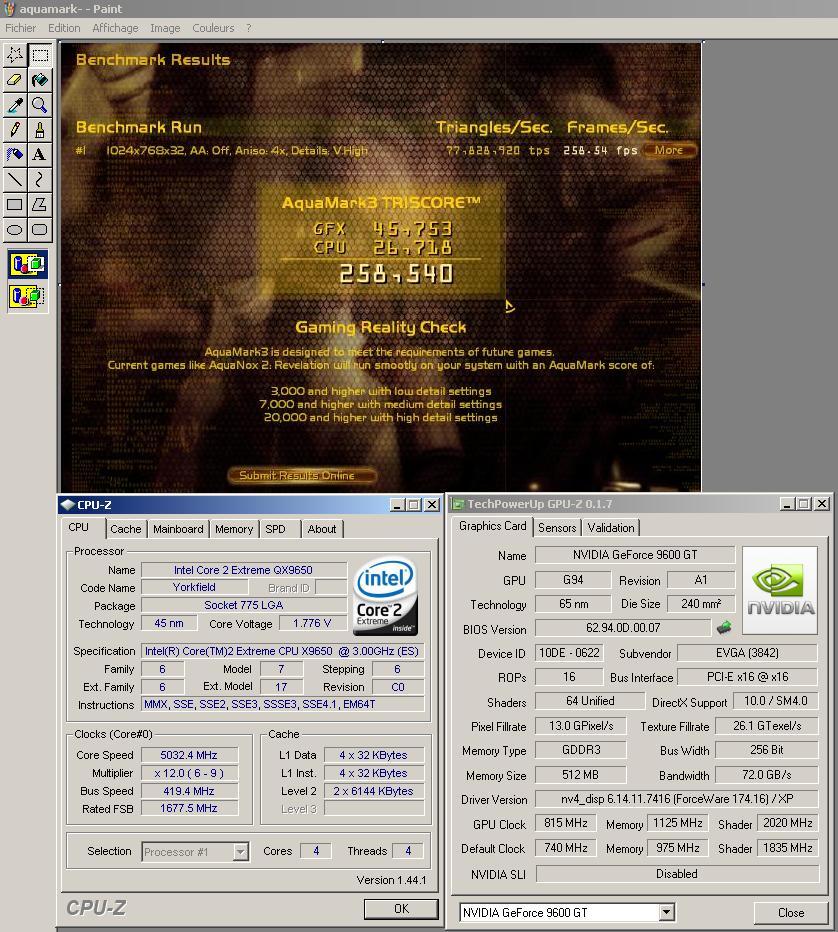Click the BIOS Version value 62.94.0D.00.07
This screenshot has width=838, height=932.
pyautogui.click(x=623, y=628)
